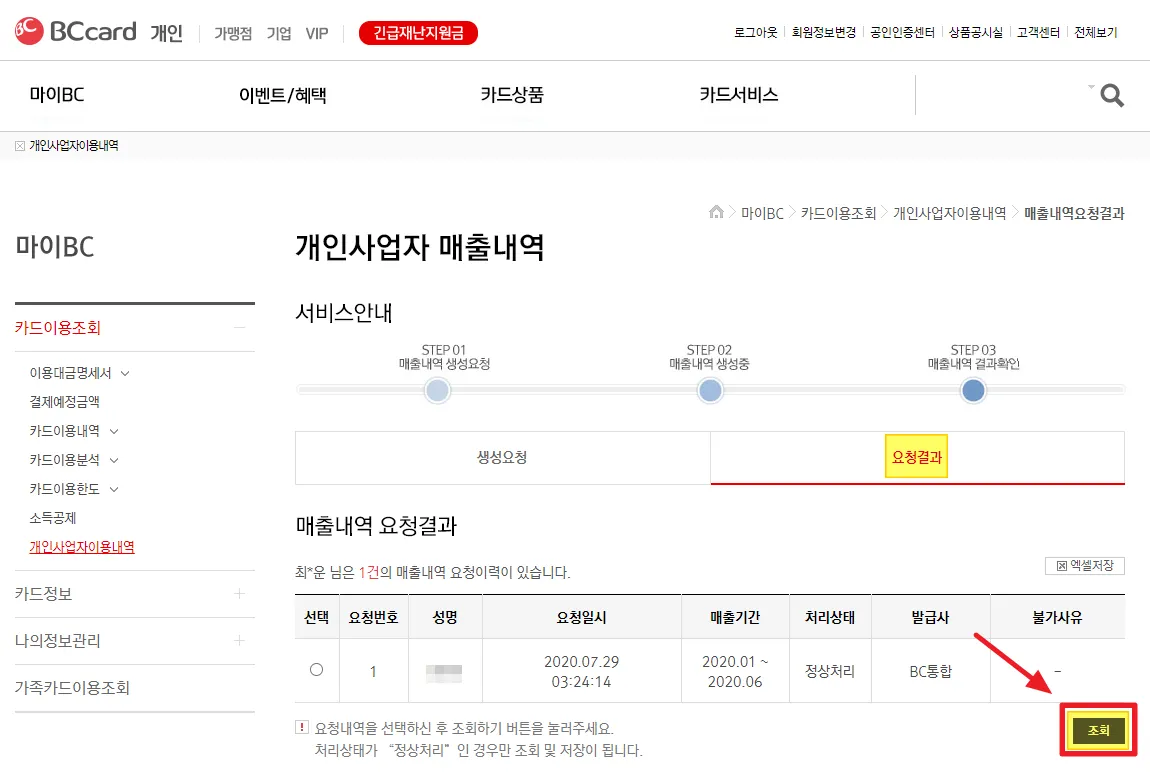Click the Excel icon in 엑셀저장 button

tap(1061, 565)
